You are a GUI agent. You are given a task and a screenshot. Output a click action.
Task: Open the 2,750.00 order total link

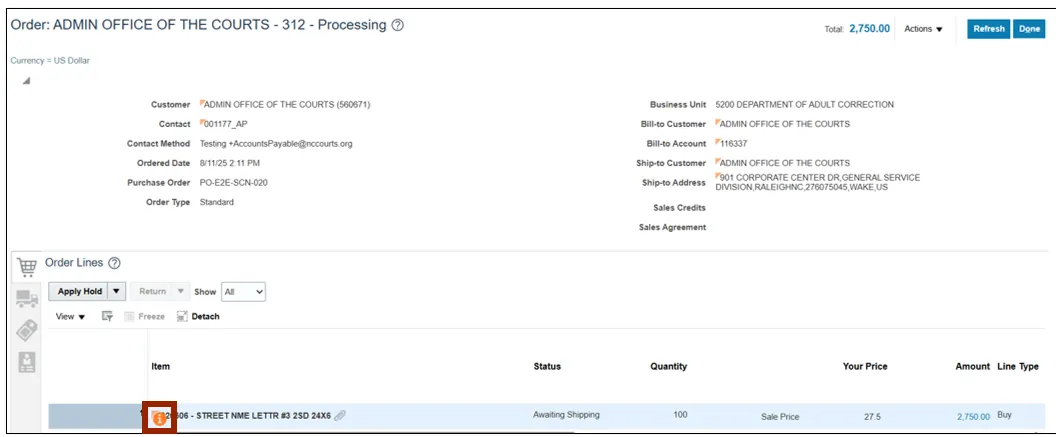(x=869, y=28)
